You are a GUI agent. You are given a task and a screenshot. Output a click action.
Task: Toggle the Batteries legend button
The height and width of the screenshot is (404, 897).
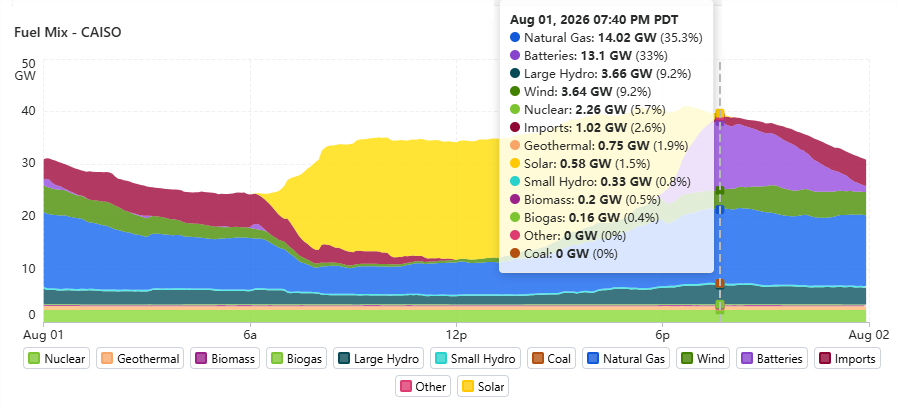click(772, 359)
